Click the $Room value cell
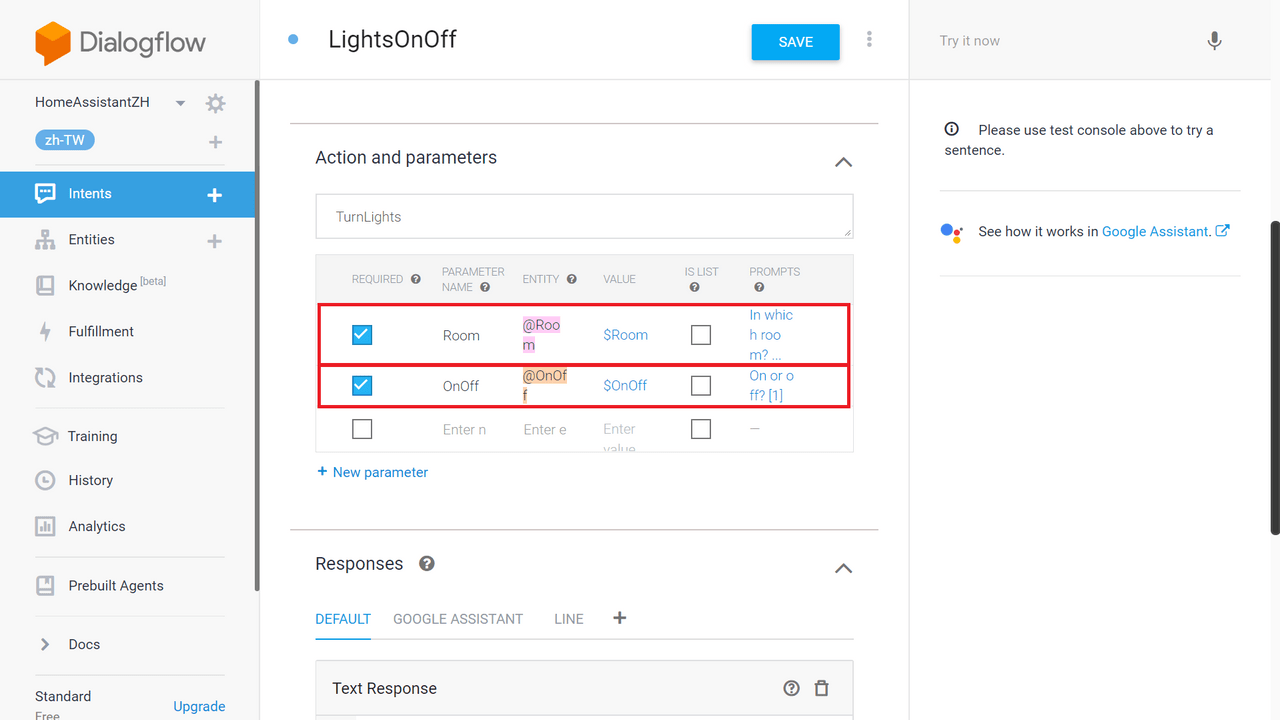Image resolution: width=1280 pixels, height=720 pixels. [625, 335]
